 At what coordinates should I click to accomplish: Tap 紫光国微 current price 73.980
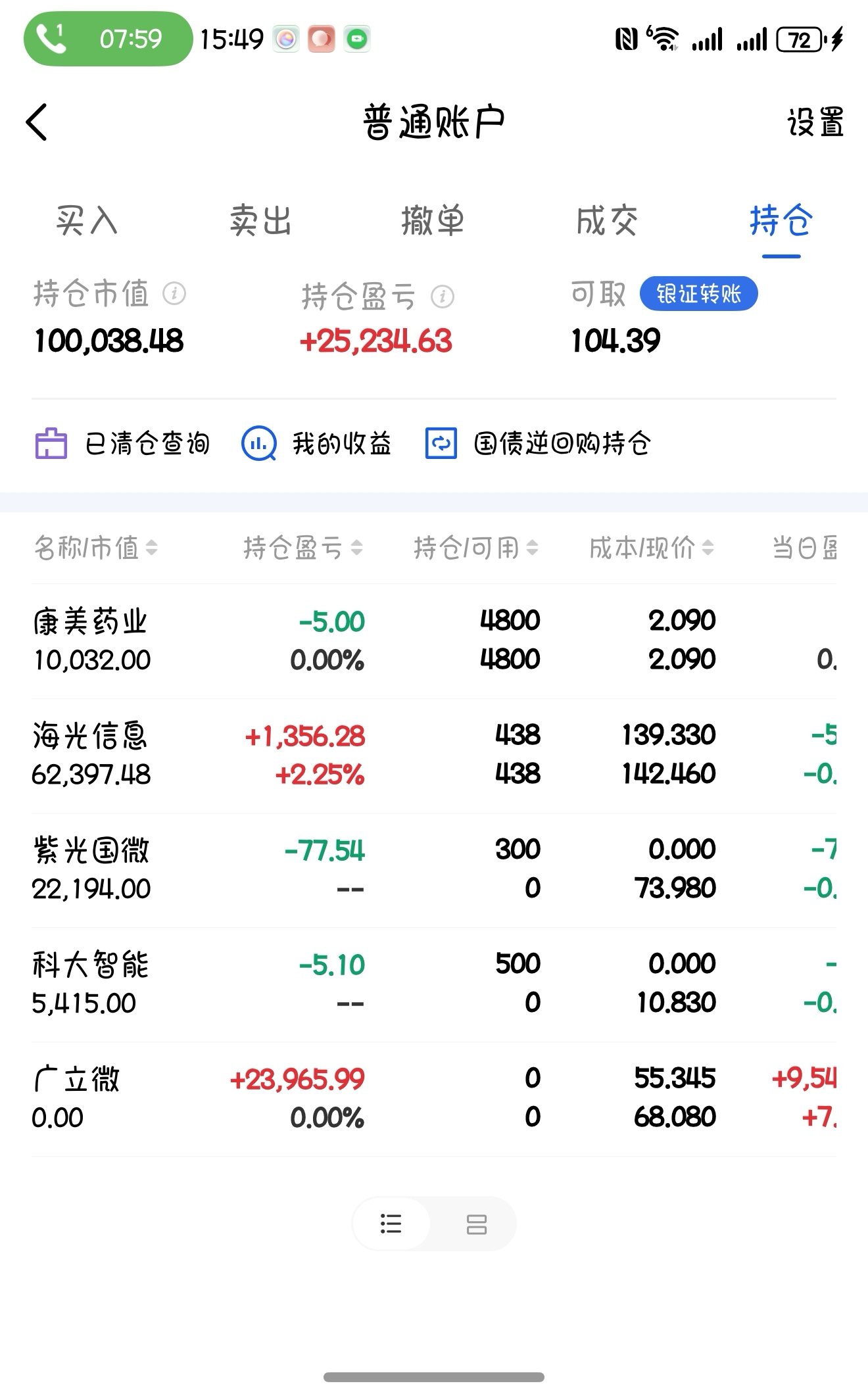[675, 888]
